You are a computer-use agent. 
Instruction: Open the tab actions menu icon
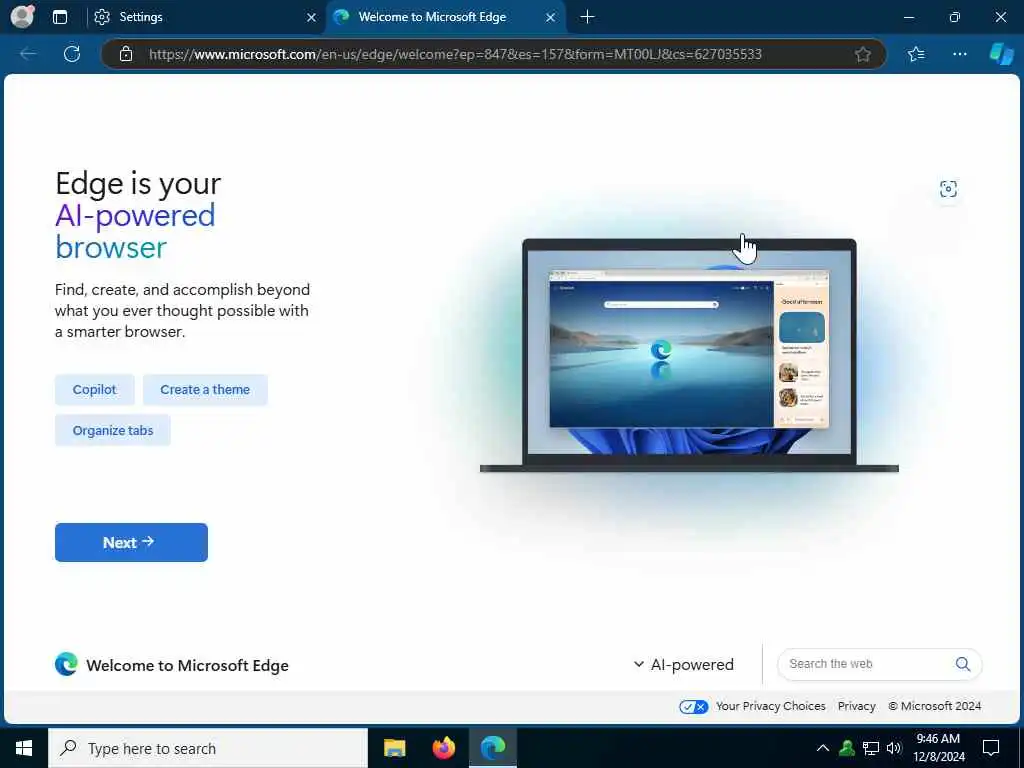(x=60, y=17)
